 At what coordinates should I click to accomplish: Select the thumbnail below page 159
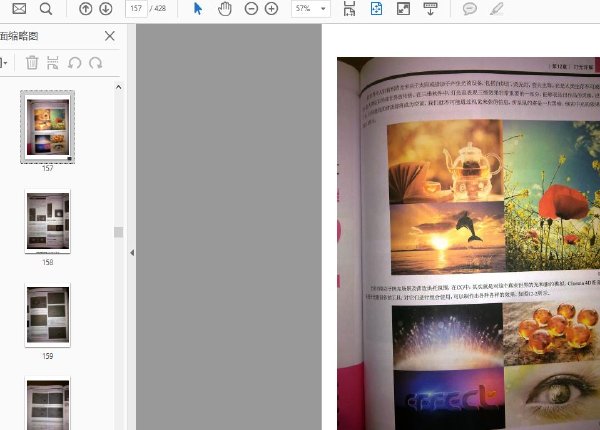click(x=47, y=404)
